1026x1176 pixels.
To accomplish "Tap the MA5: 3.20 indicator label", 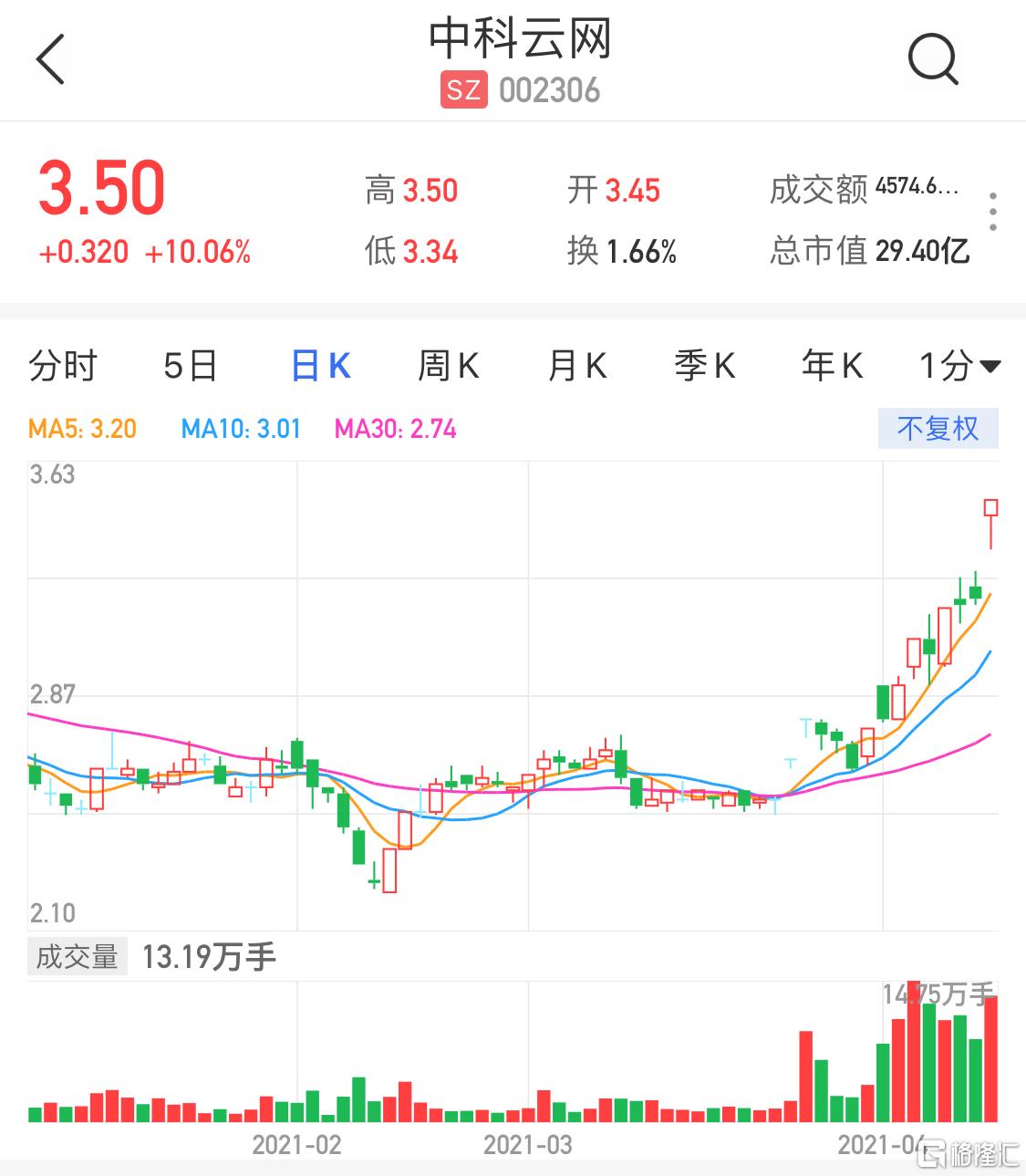I will coord(83,428).
